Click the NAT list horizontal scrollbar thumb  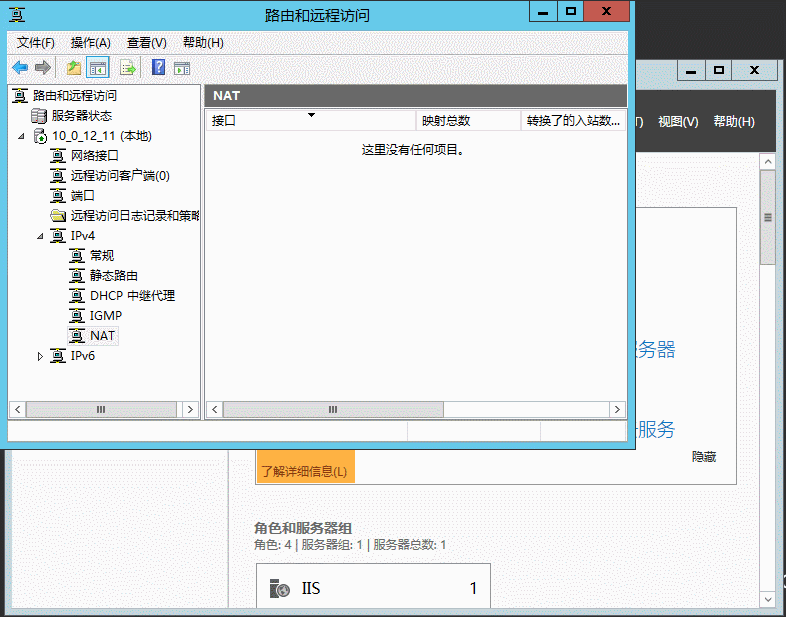[x=333, y=409]
